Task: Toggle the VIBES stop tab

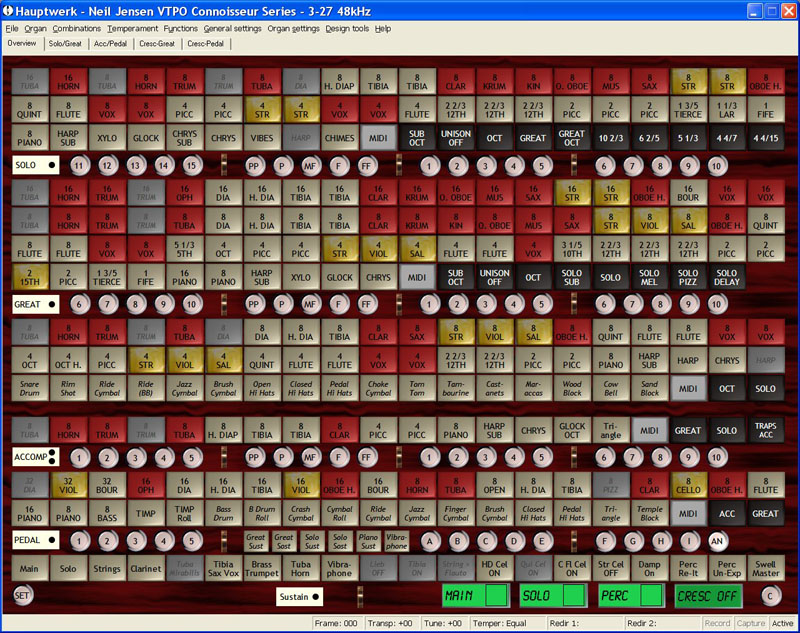Action: (x=262, y=138)
